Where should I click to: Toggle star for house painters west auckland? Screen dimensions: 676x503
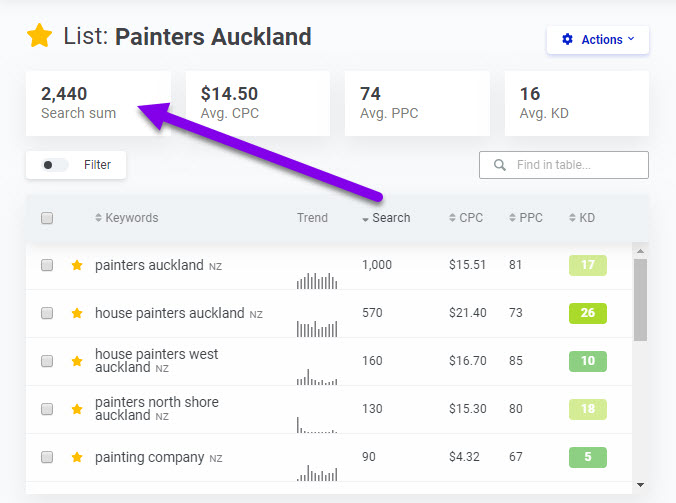[77, 361]
